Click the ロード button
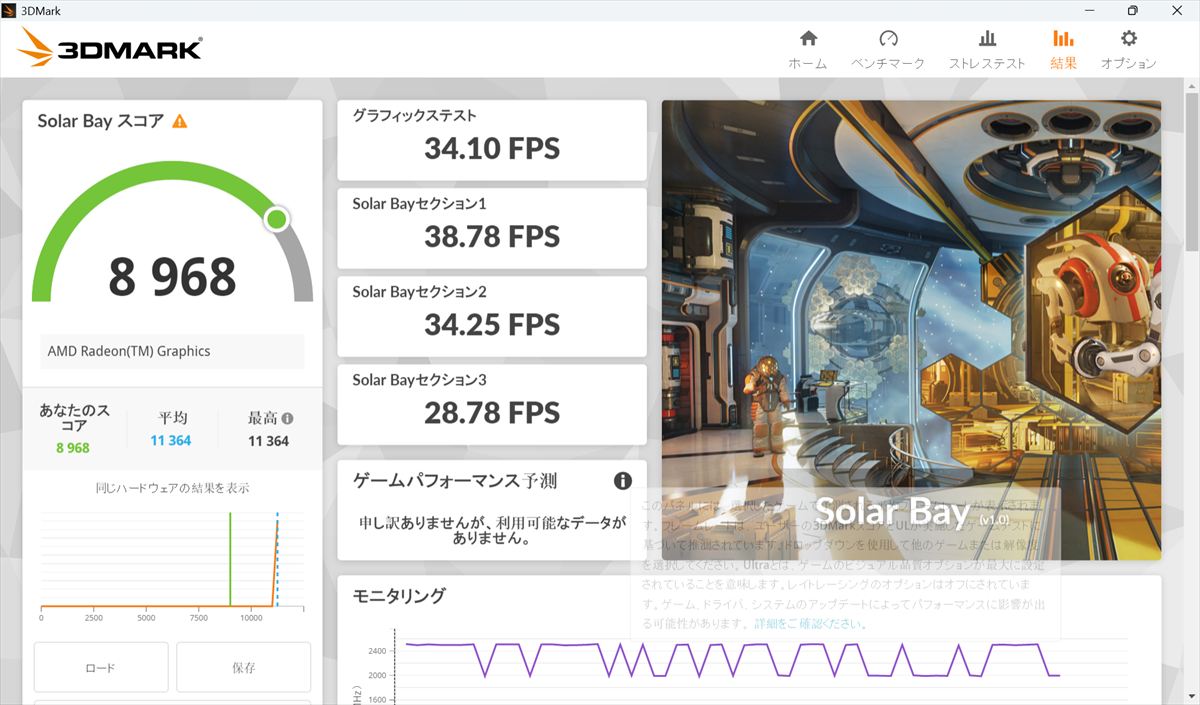 click(x=101, y=667)
